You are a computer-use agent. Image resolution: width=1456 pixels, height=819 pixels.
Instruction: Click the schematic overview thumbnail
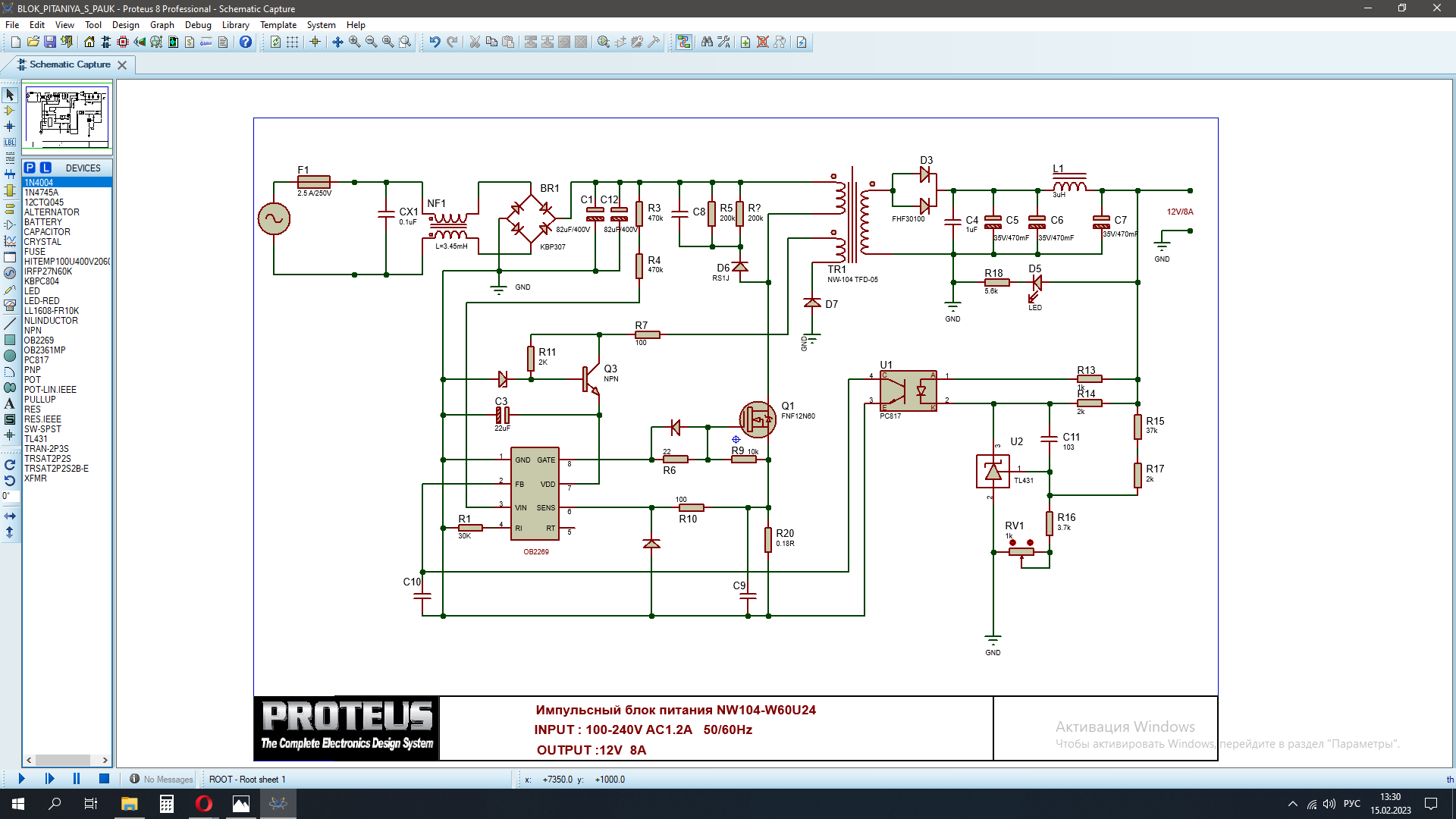tap(67, 117)
